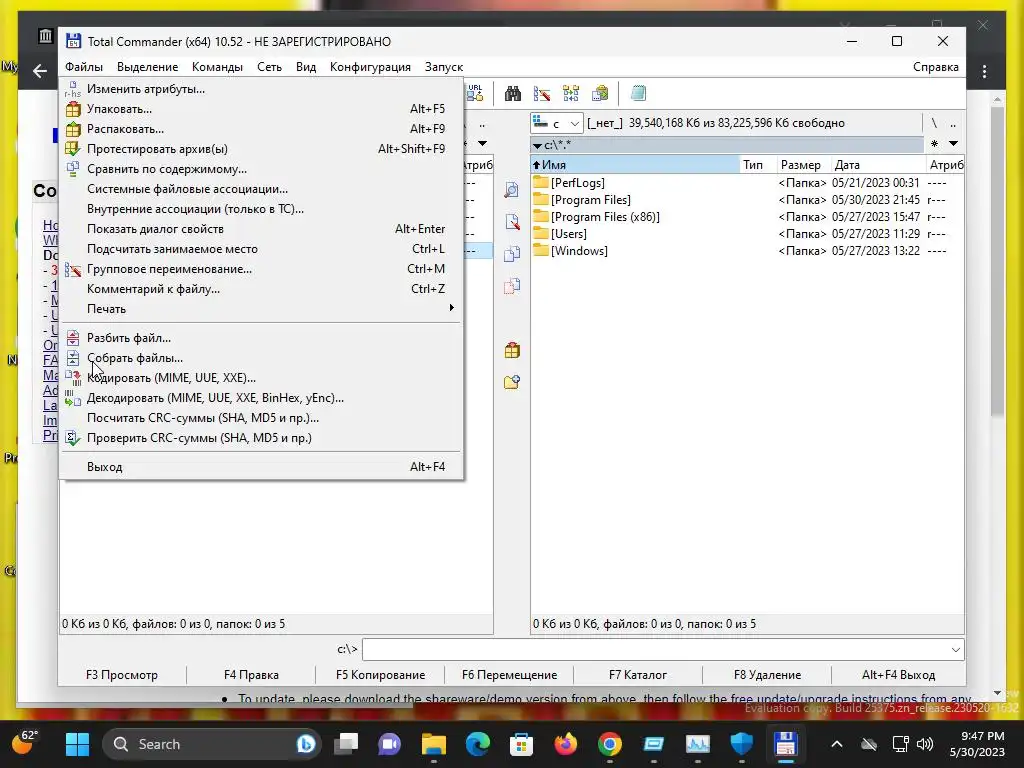The image size is (1024, 768).
Task: Expand the Печать submenu arrow
Action: tap(451, 308)
